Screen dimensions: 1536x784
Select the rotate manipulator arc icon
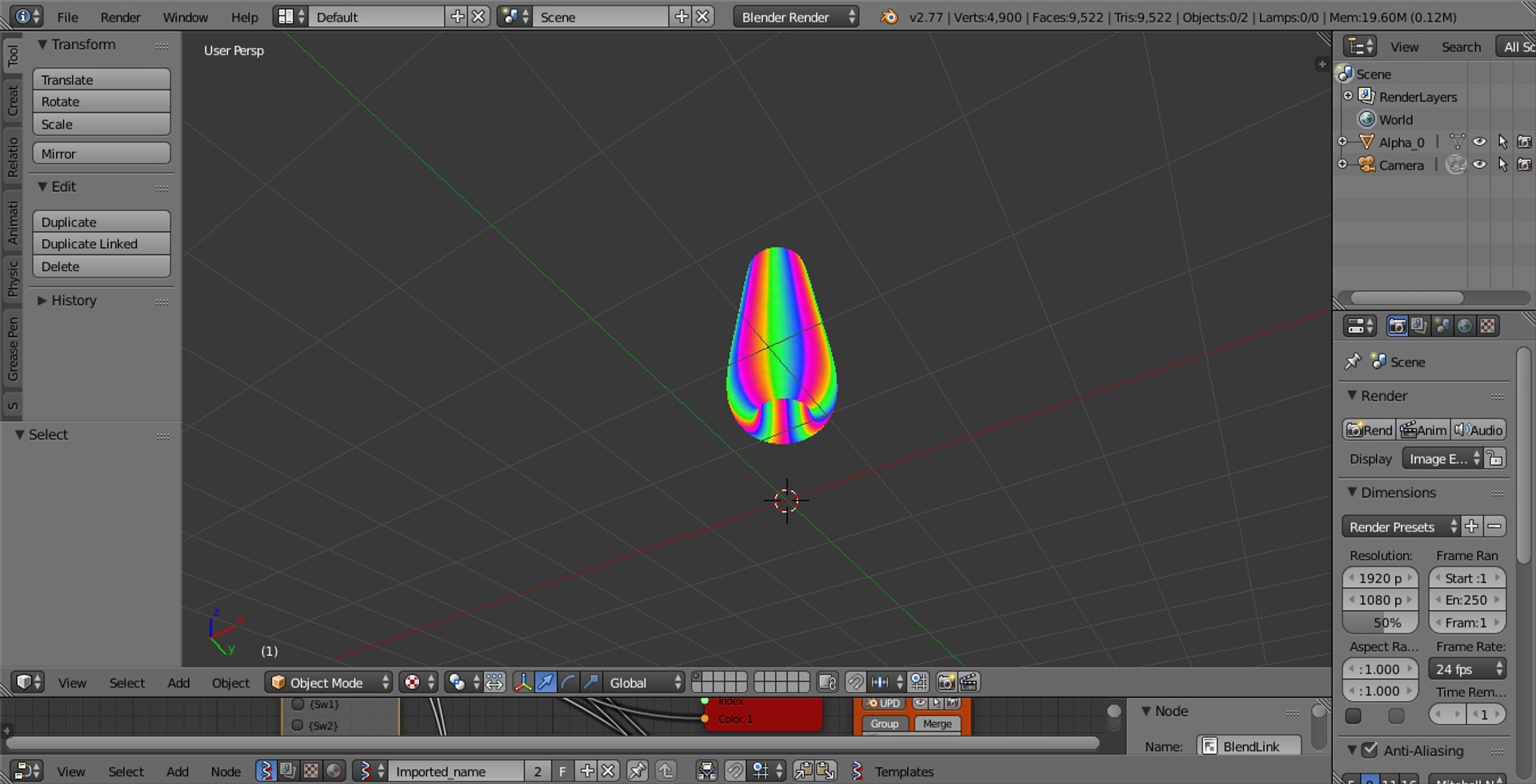tap(568, 682)
